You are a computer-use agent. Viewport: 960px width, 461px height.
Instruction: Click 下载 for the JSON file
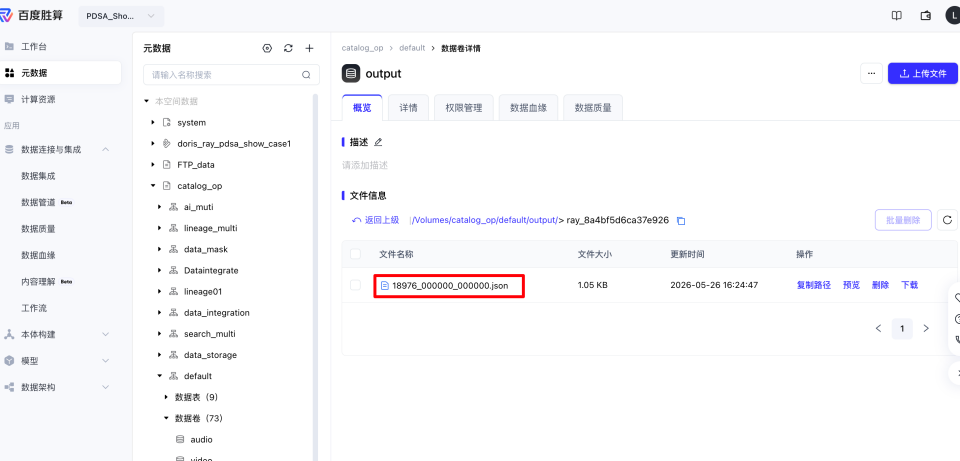point(909,285)
